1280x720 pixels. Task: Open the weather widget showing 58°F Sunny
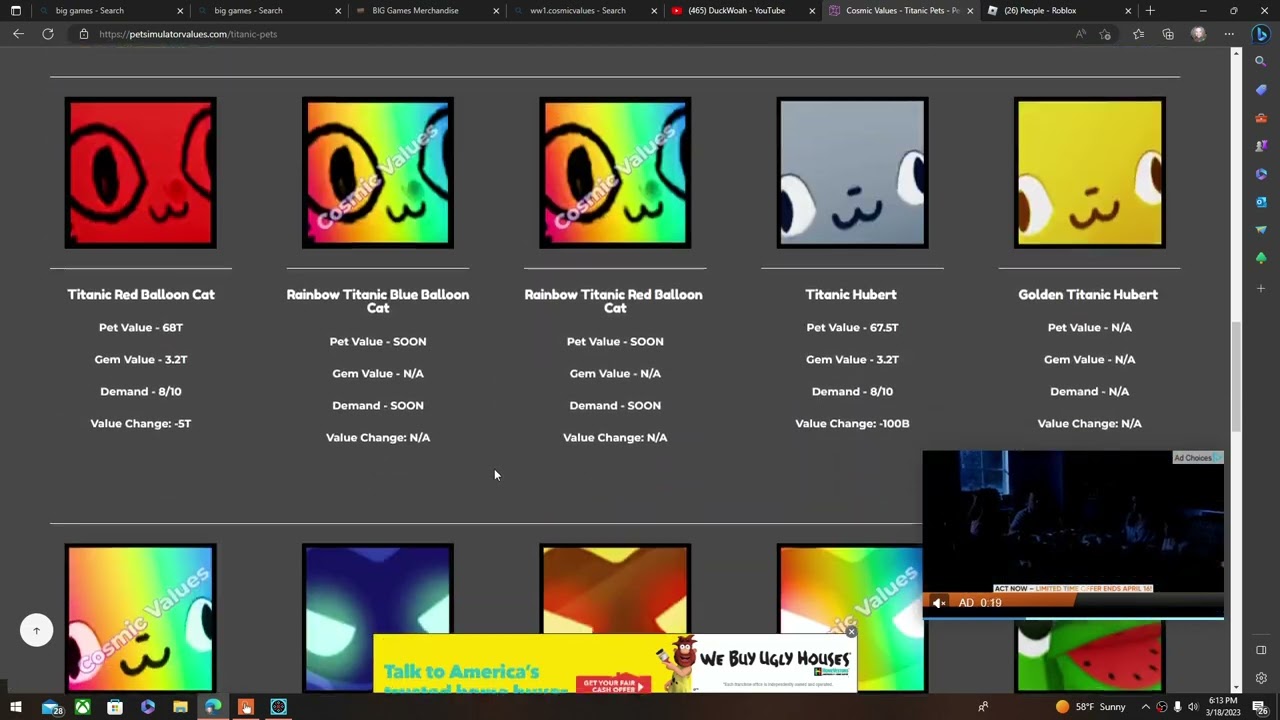point(1090,707)
